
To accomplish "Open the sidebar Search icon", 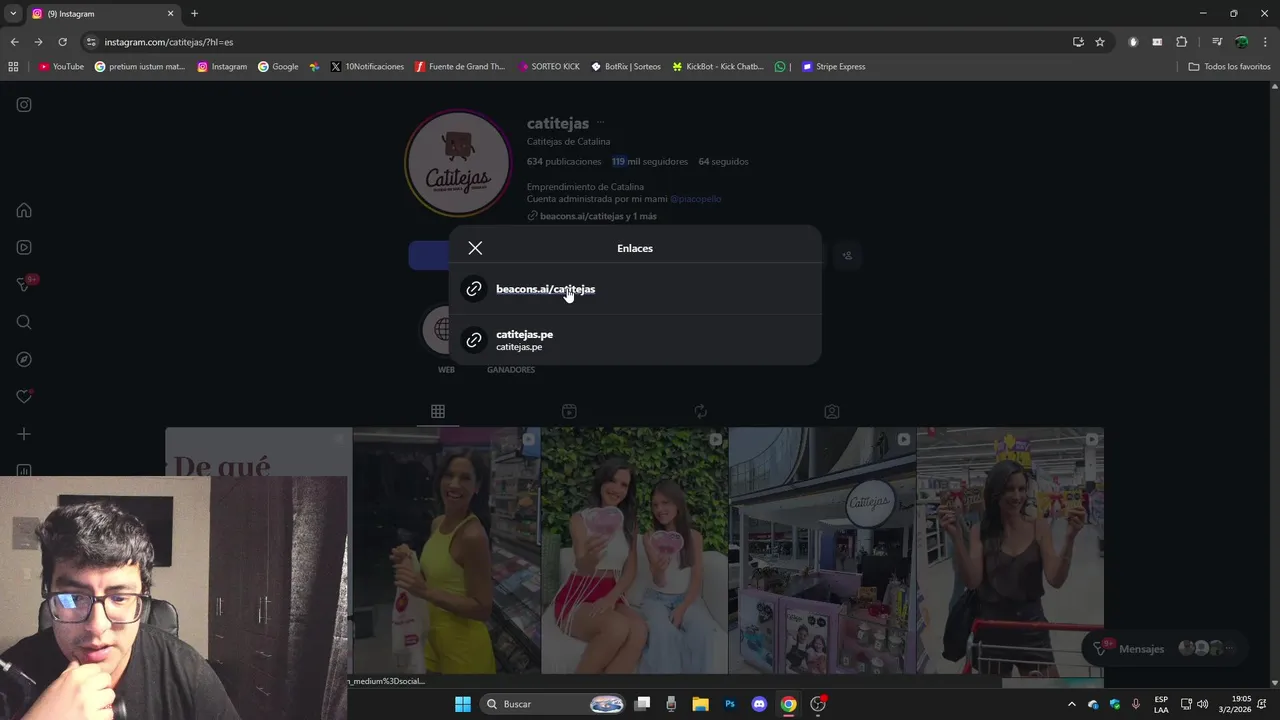I will tap(24, 322).
